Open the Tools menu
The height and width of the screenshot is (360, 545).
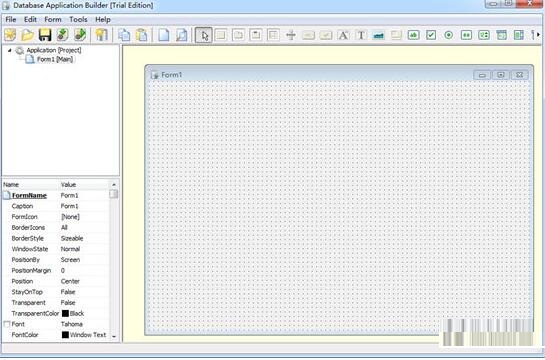[x=78, y=20]
